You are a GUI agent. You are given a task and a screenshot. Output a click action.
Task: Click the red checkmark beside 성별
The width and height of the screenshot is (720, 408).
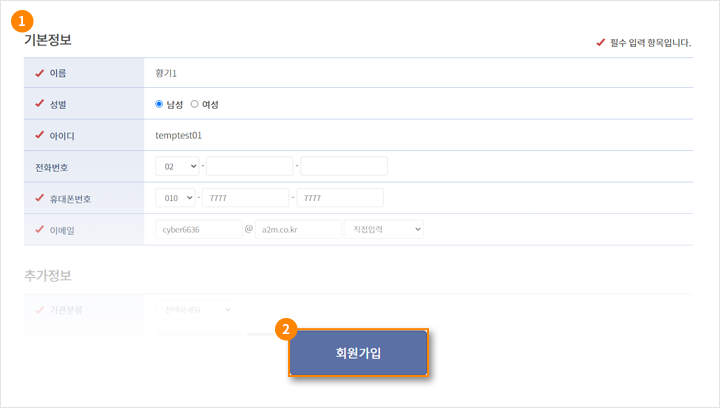pos(39,104)
